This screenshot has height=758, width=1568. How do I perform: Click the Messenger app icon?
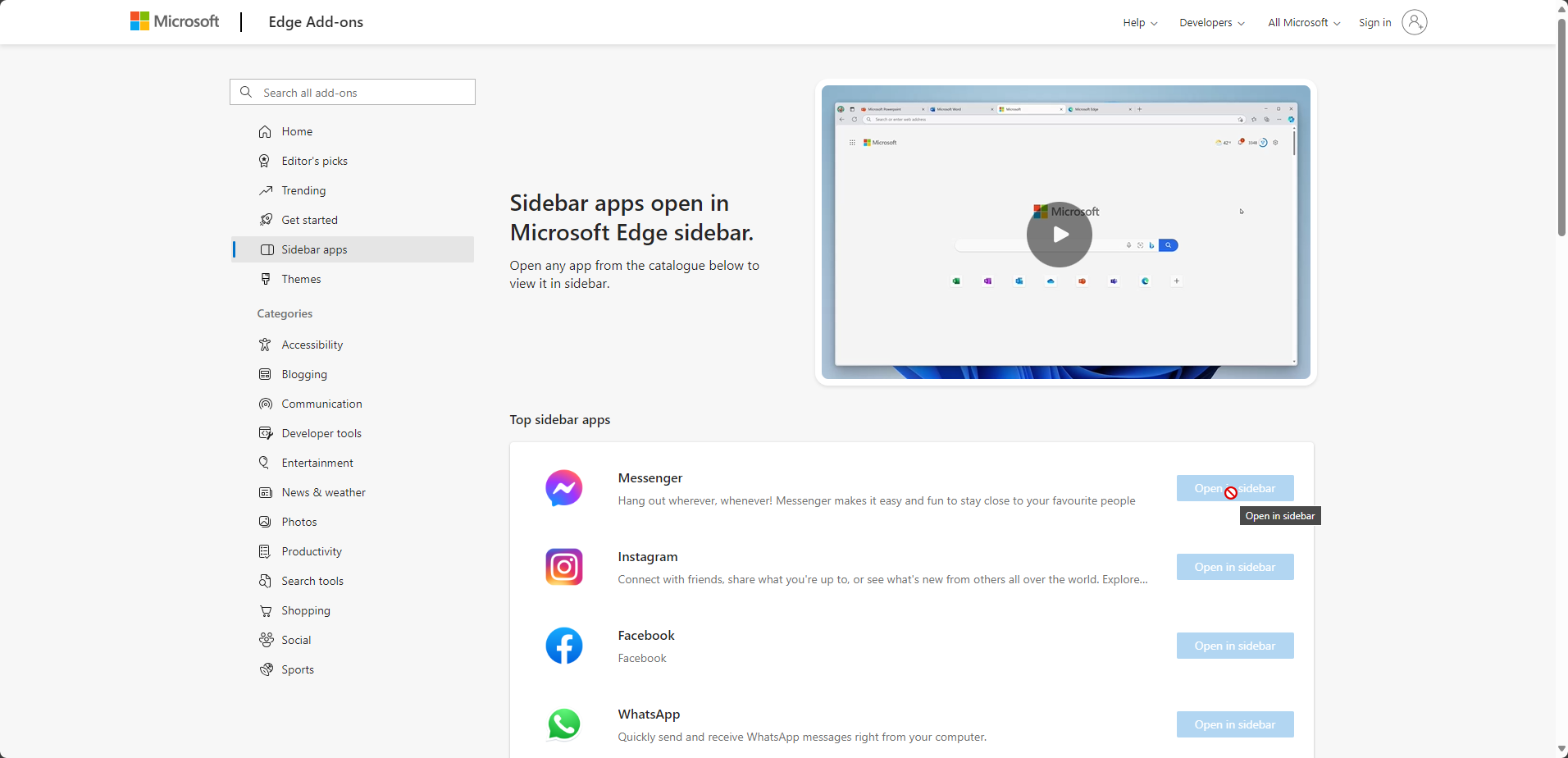click(x=564, y=488)
